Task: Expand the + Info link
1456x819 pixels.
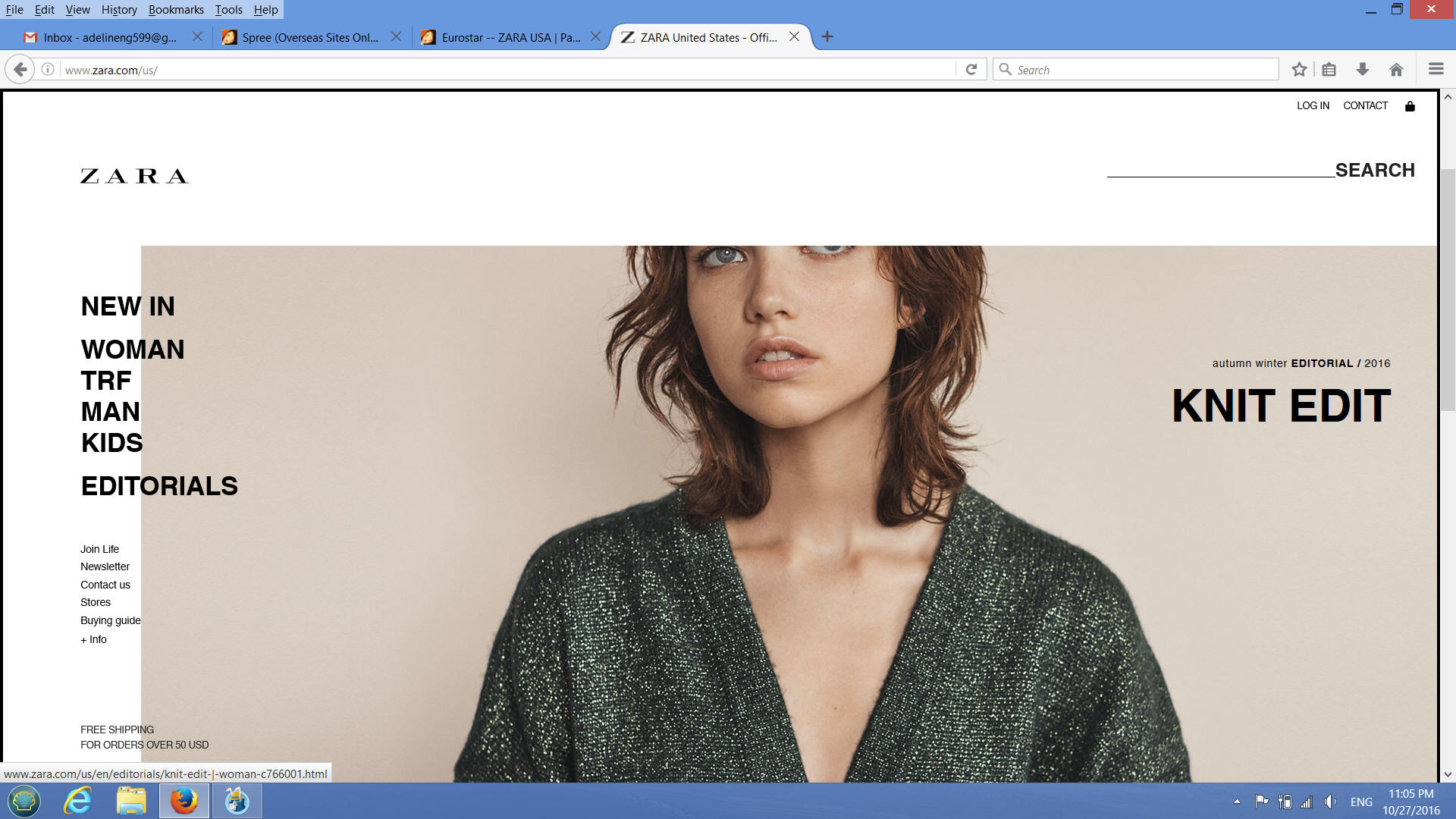Action: click(x=93, y=639)
